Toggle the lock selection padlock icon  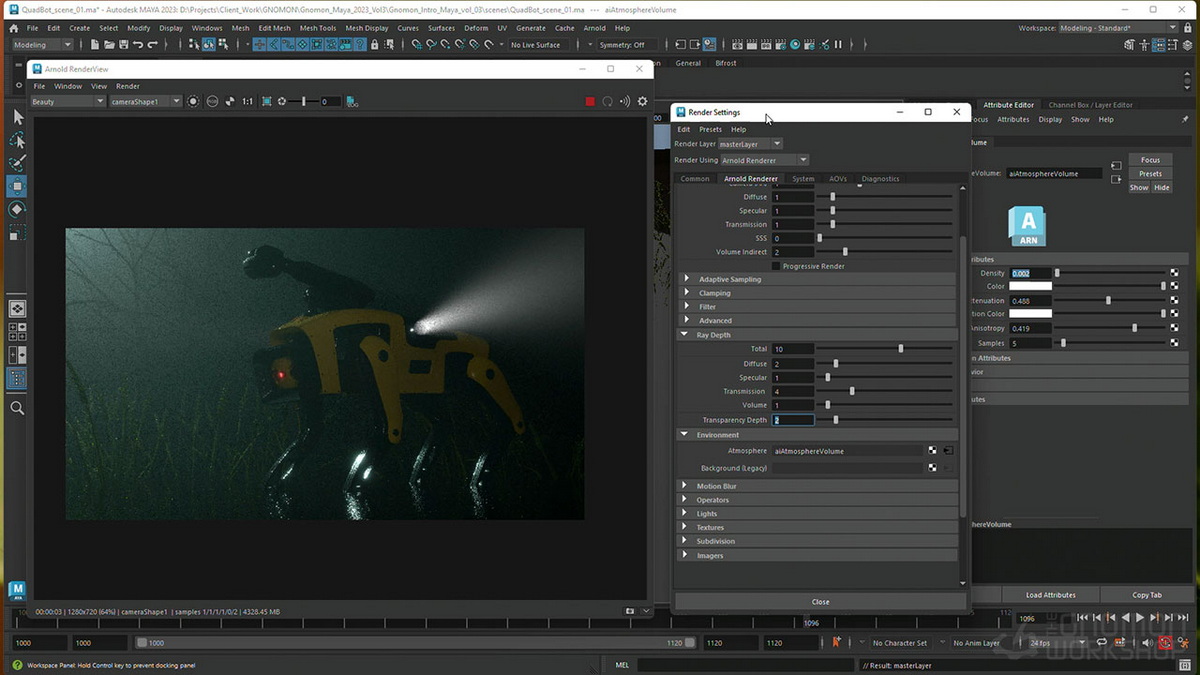(374, 45)
